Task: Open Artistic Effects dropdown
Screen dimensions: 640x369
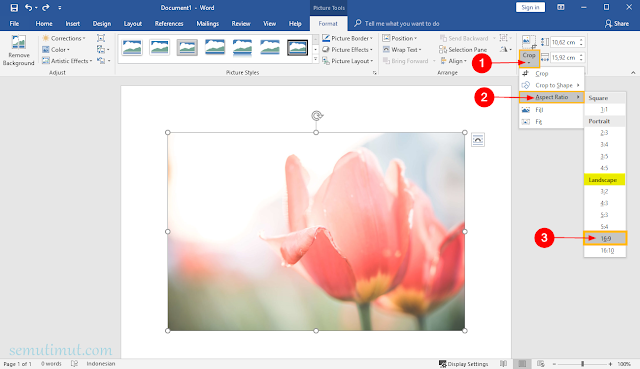Action: 67,61
